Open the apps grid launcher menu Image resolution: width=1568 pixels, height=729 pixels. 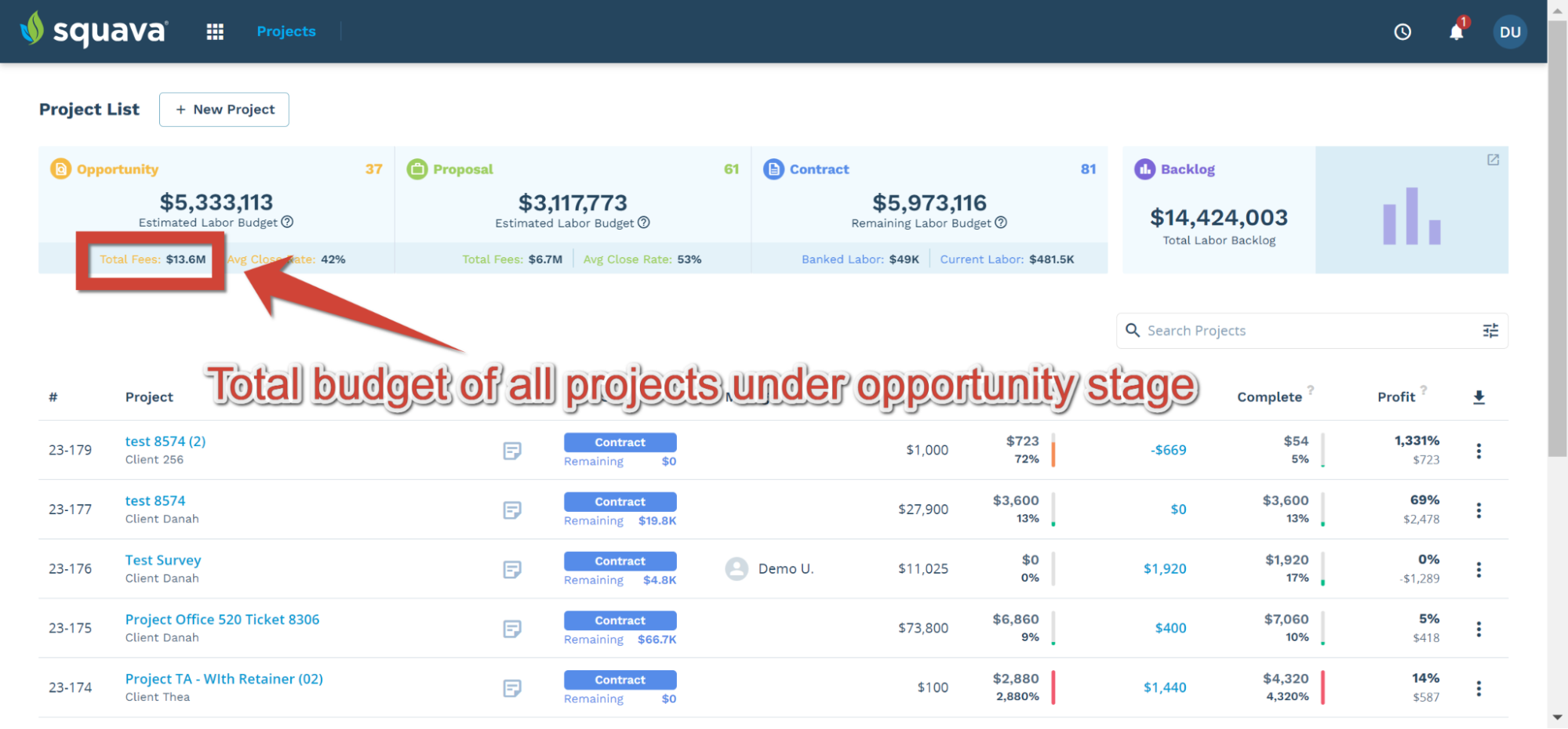click(214, 31)
